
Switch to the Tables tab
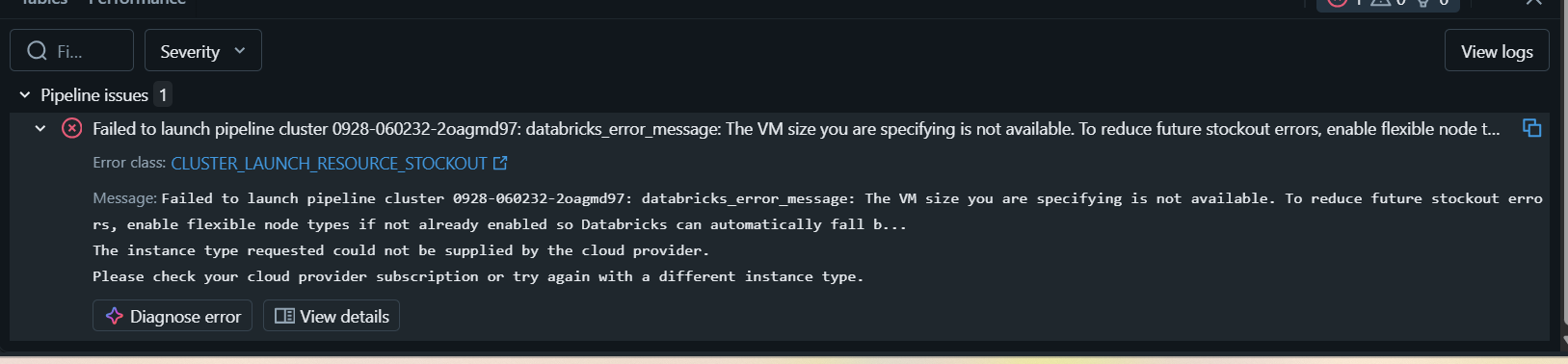[44, 3]
